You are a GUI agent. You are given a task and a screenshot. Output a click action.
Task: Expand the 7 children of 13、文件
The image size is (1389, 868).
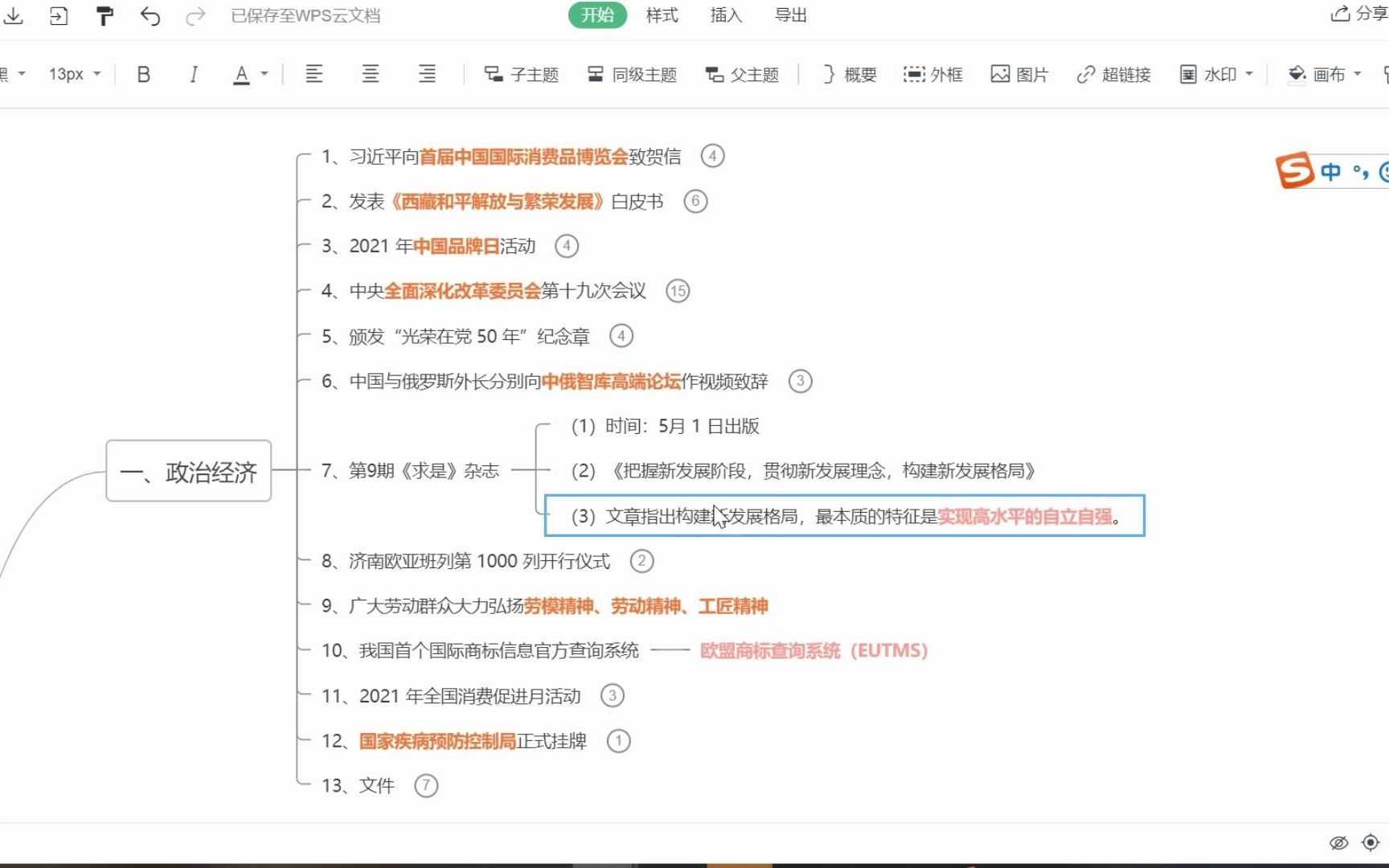tap(426, 786)
